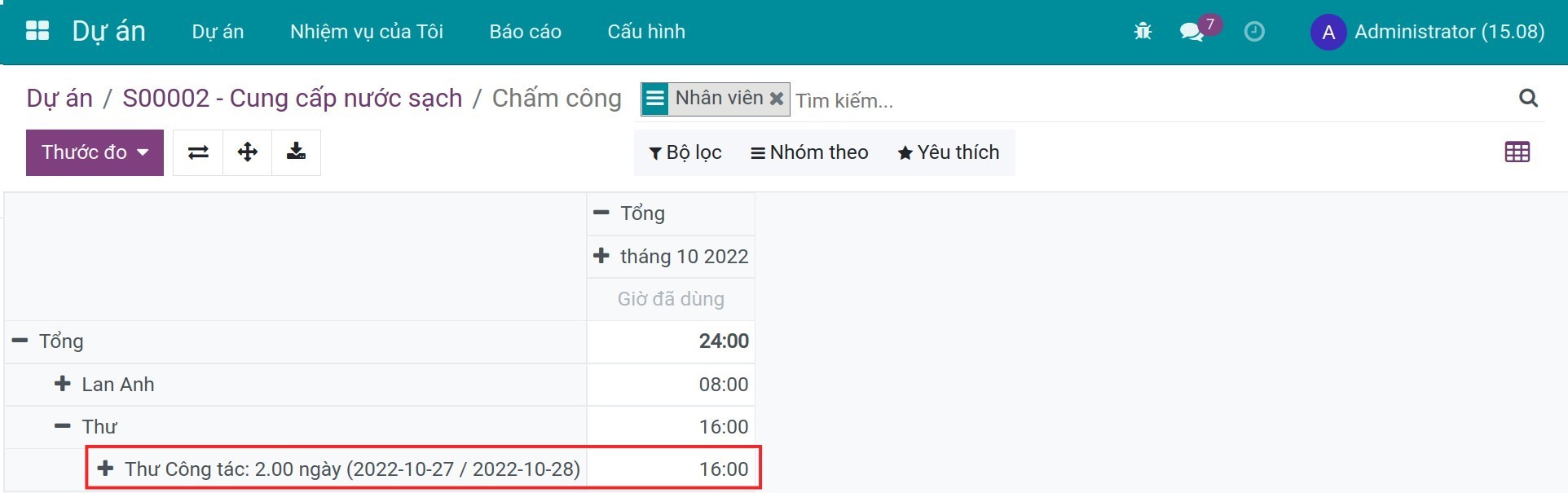Viewport: 1568px width, 493px height.
Task: Click the flip axes icon in pivot toolbar
Action: click(196, 152)
